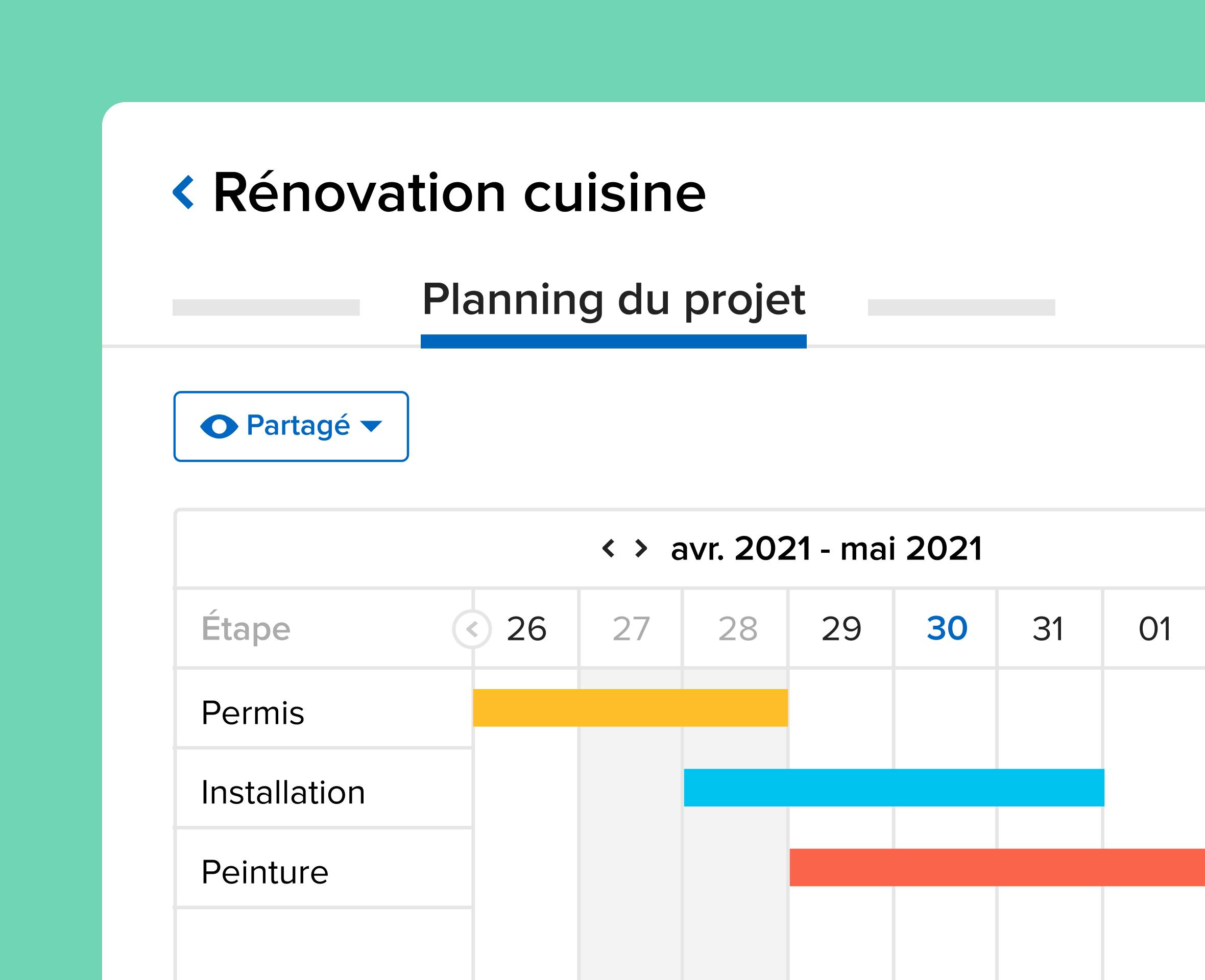Click today's date 30 in header
This screenshot has height=980, width=1205.
[947, 628]
